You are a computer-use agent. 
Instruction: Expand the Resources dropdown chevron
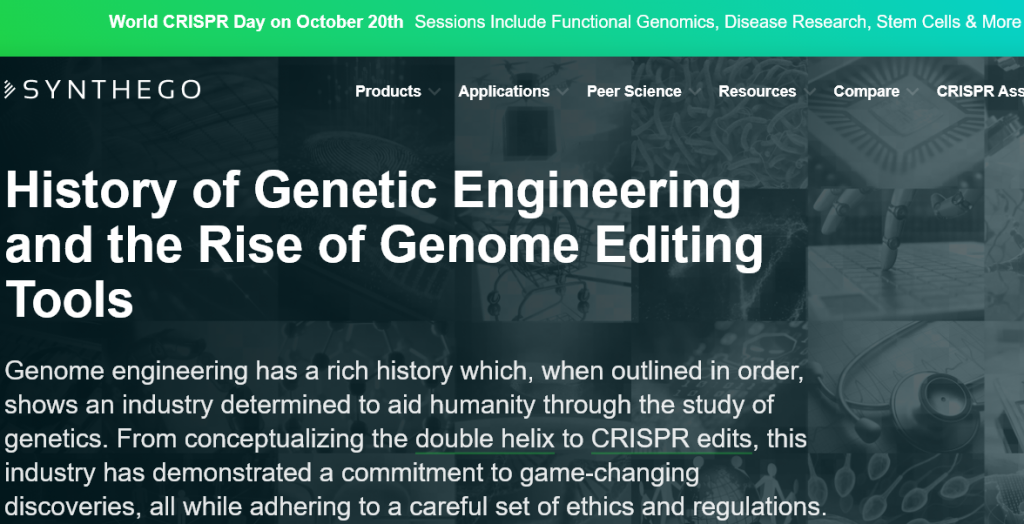tap(810, 92)
